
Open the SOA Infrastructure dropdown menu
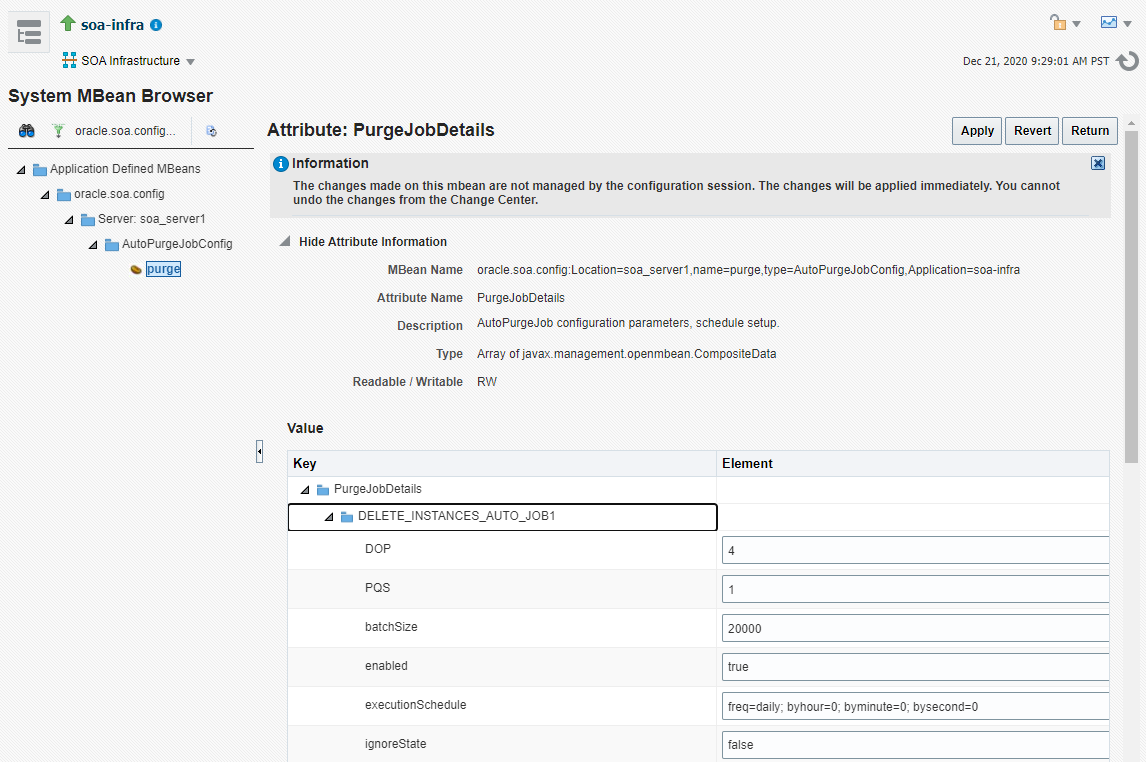(x=191, y=62)
